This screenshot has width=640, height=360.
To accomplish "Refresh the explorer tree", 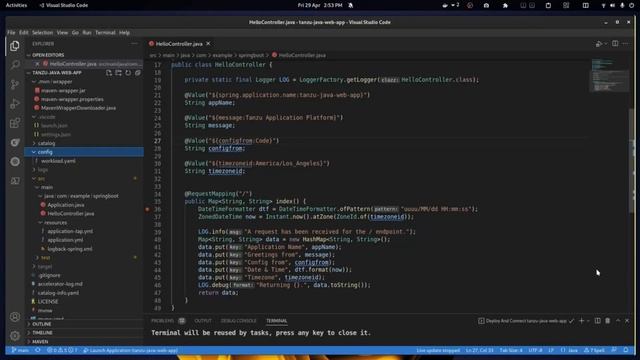I will pyautogui.click(x=128, y=73).
